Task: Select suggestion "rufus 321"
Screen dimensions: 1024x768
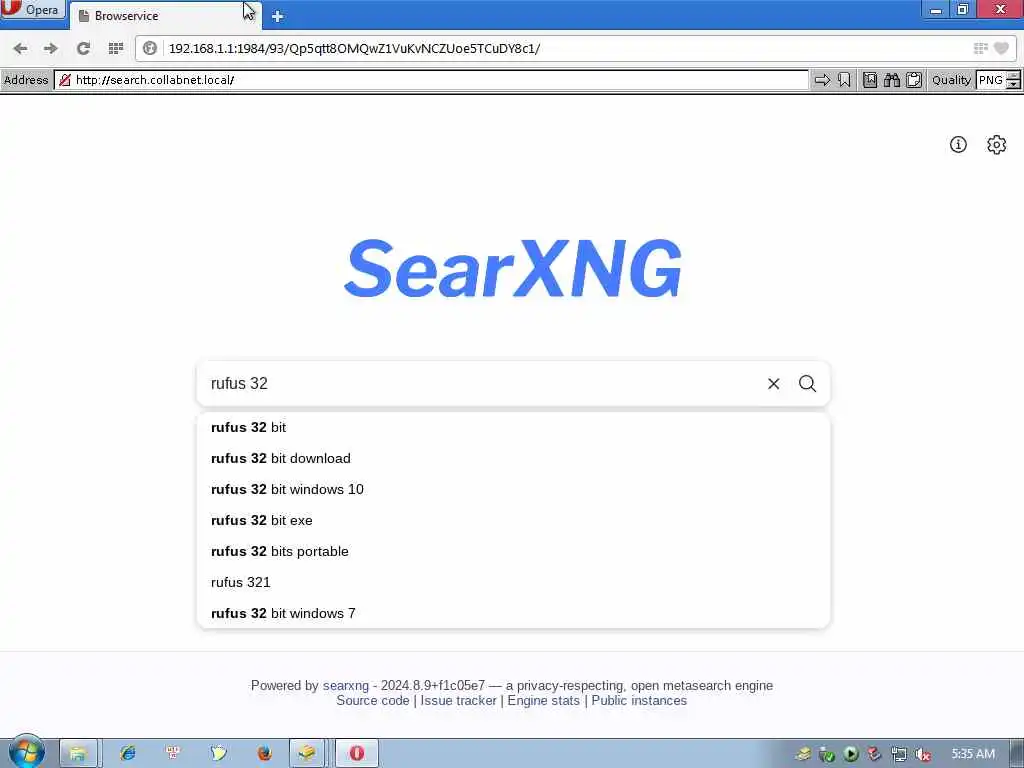Action: point(513,583)
